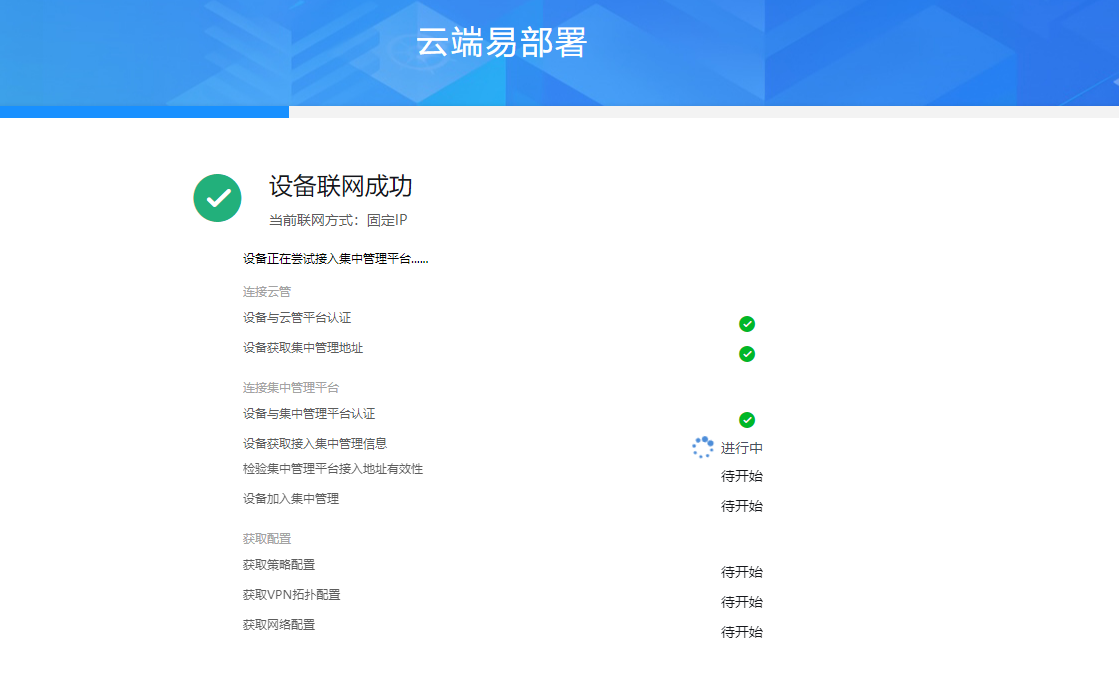The width and height of the screenshot is (1119, 688).
Task: Click the 云端易部署 header title
Action: pyautogui.click(x=501, y=43)
